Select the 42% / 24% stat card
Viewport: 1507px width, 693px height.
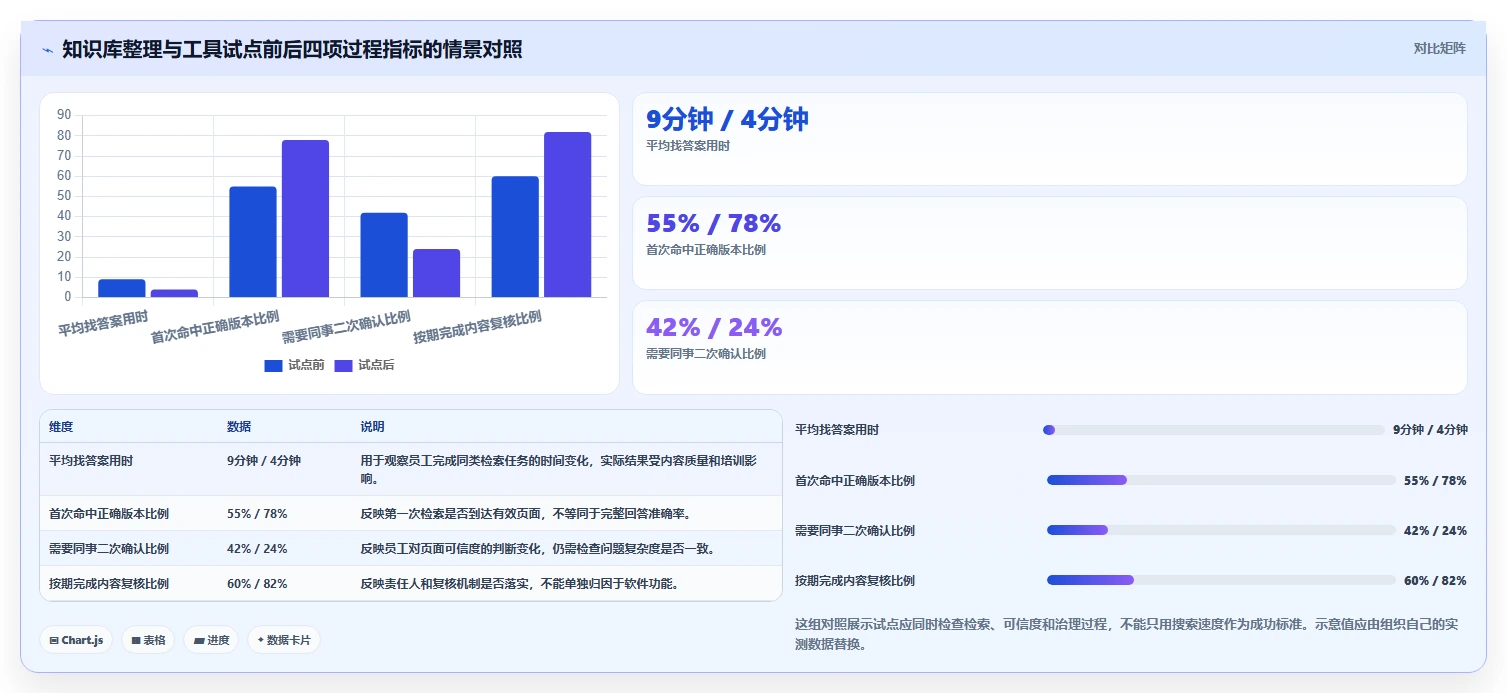(1049, 347)
